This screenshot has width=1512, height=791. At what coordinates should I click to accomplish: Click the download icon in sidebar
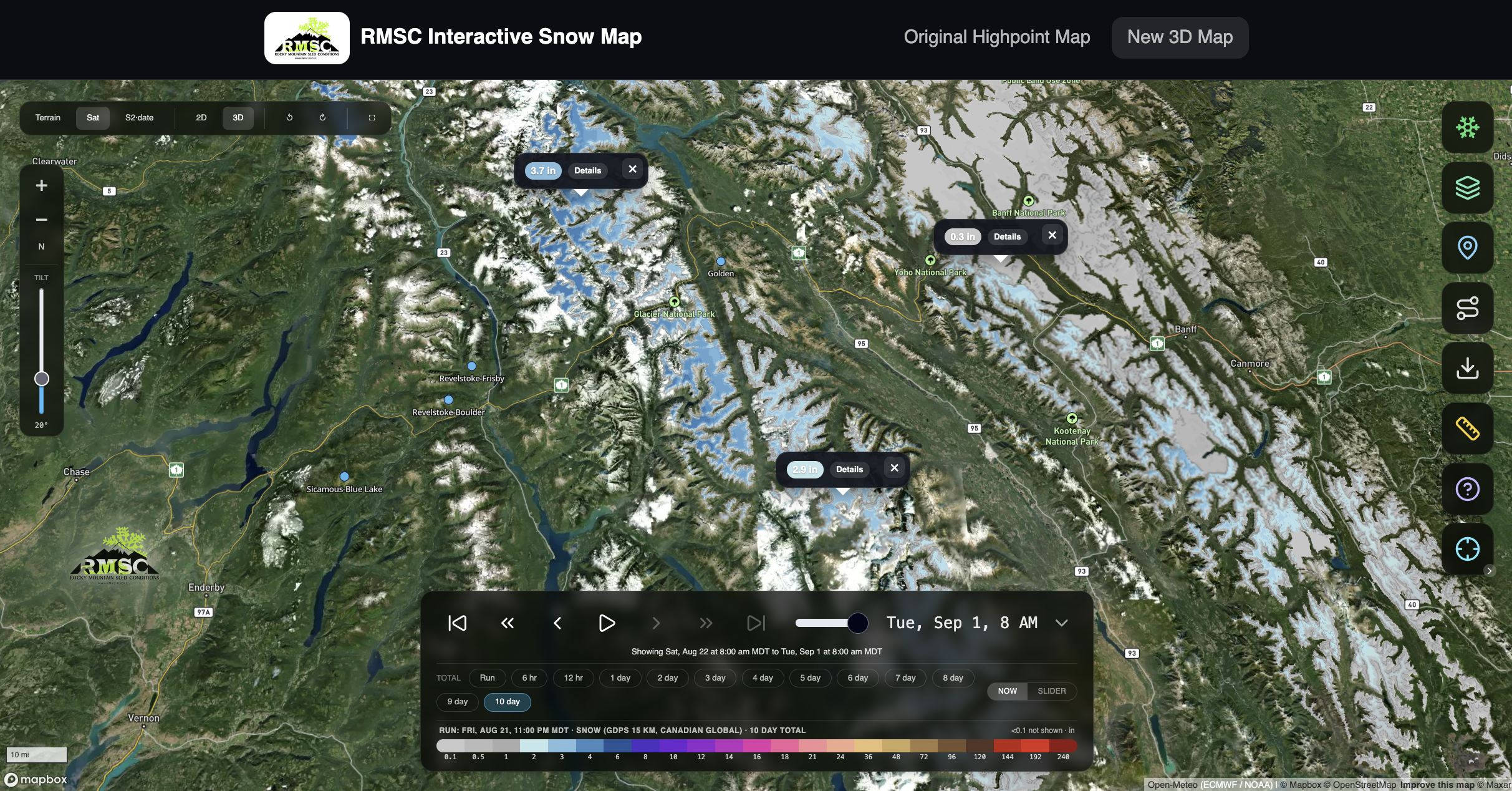1467,368
